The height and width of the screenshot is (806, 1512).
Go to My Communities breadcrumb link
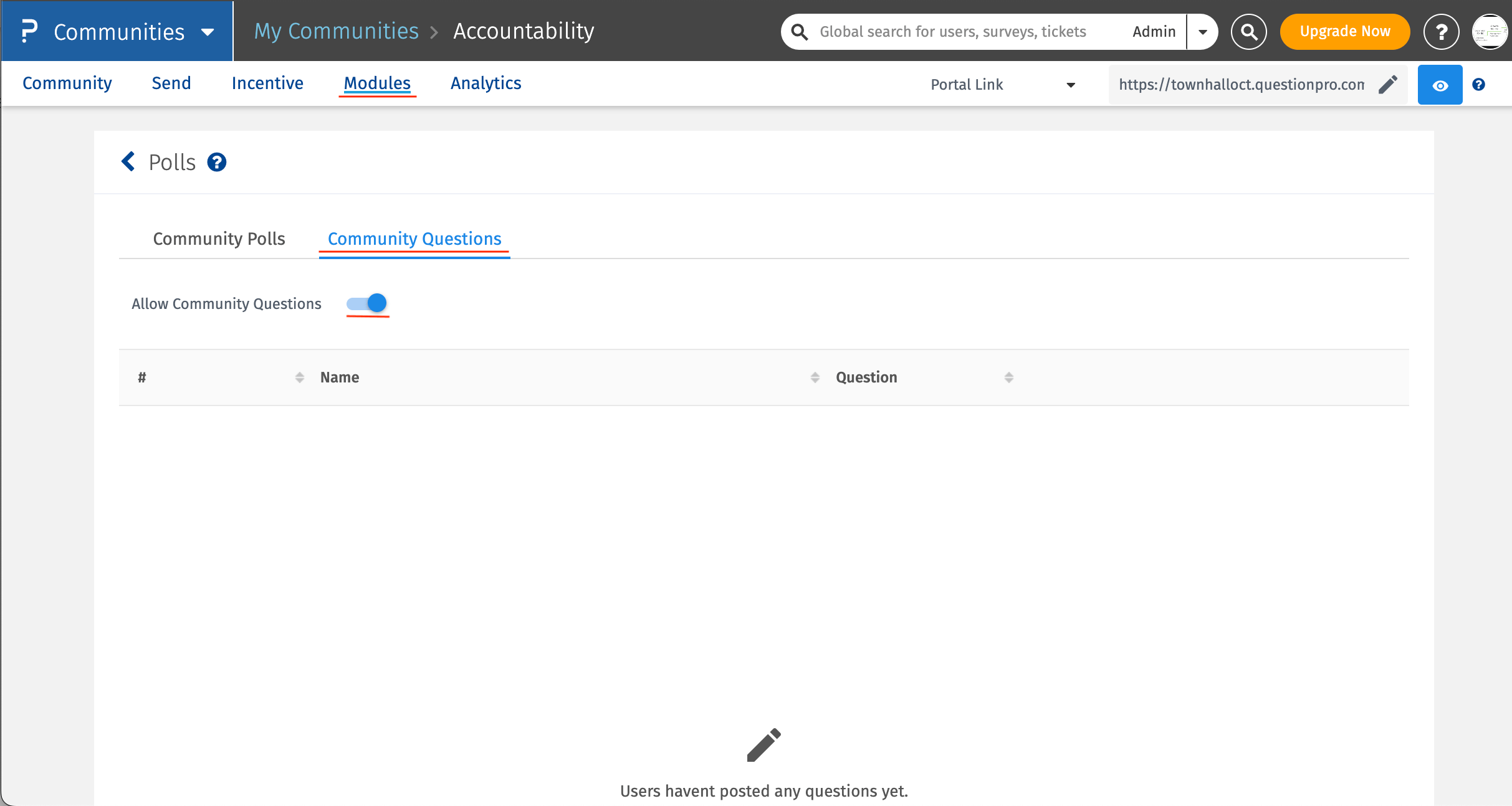coord(336,31)
